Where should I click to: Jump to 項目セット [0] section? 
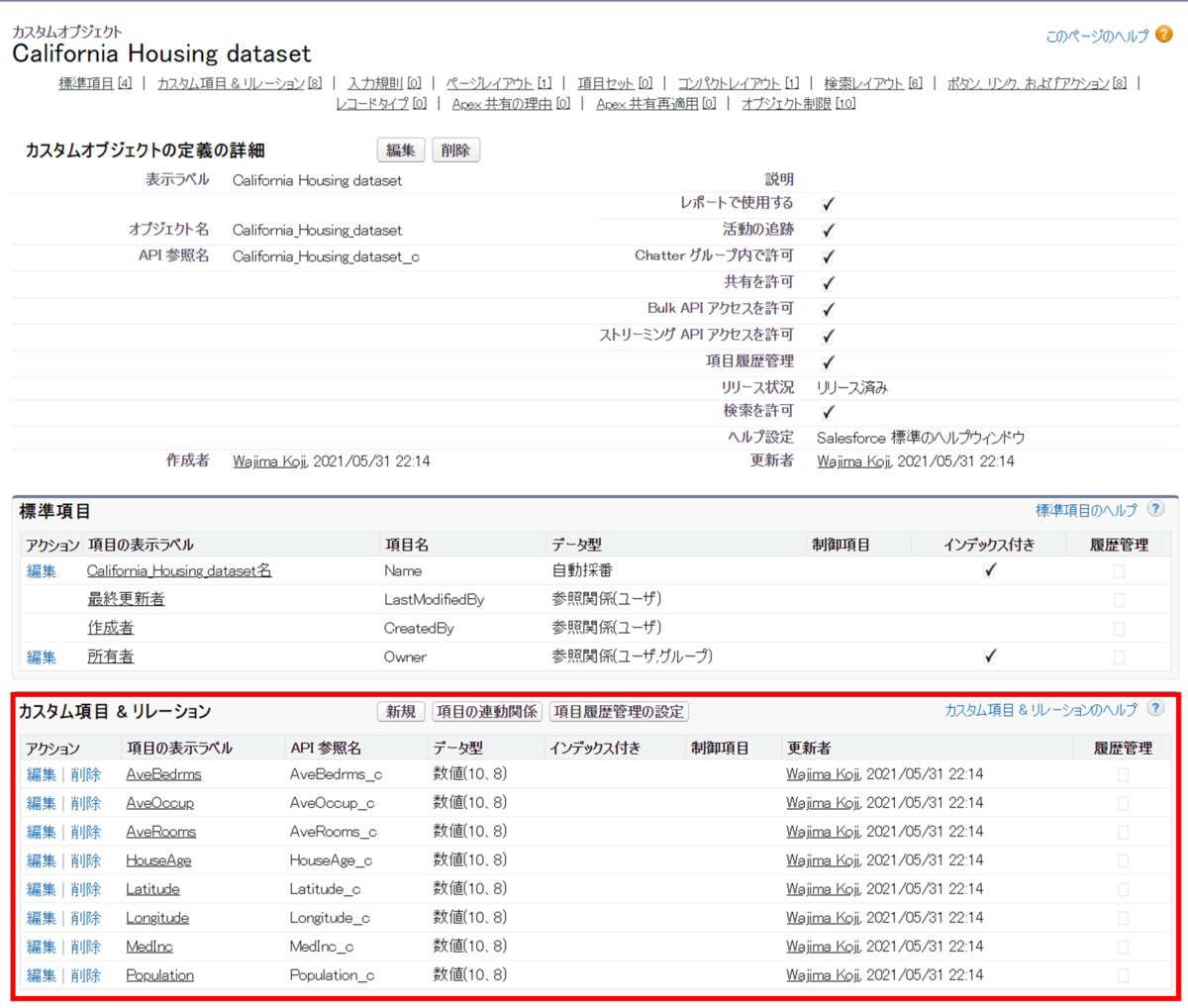tap(615, 83)
